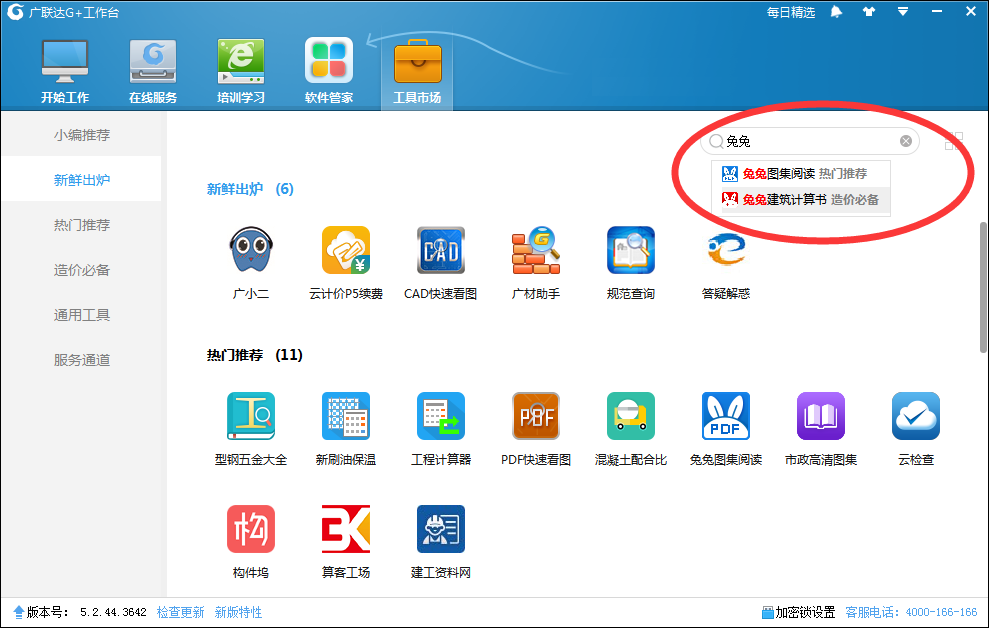Click 检查更新 link
989x628 pixels.
click(x=180, y=612)
